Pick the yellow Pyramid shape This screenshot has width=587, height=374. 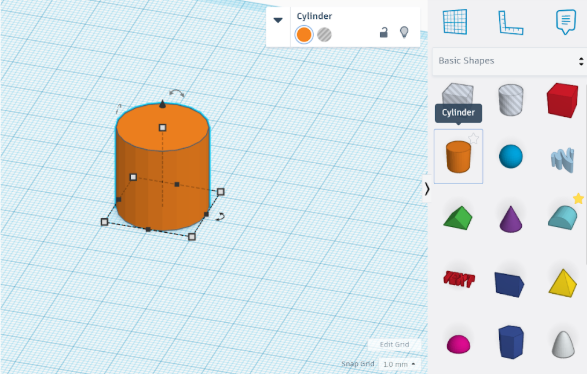[563, 283]
